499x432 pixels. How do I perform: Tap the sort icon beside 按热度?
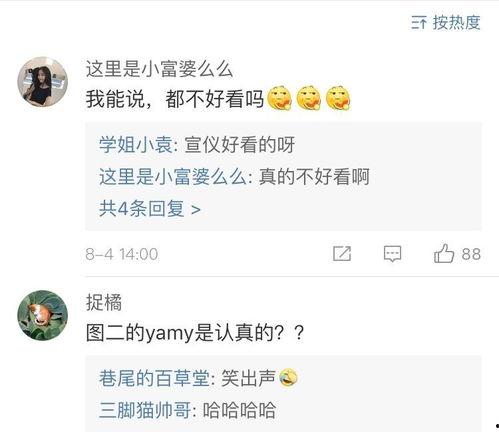click(419, 23)
